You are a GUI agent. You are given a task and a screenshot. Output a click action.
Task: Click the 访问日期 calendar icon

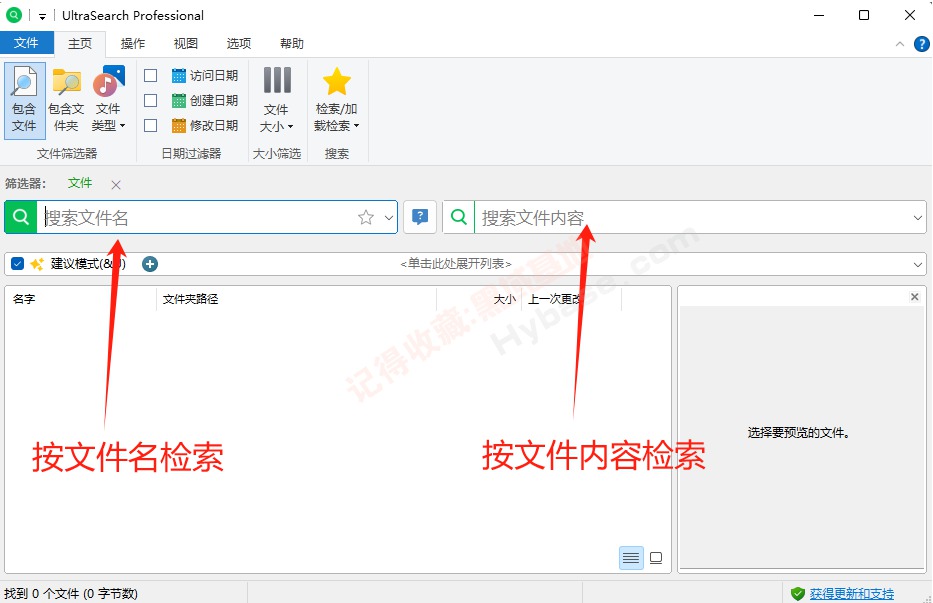tap(179, 76)
